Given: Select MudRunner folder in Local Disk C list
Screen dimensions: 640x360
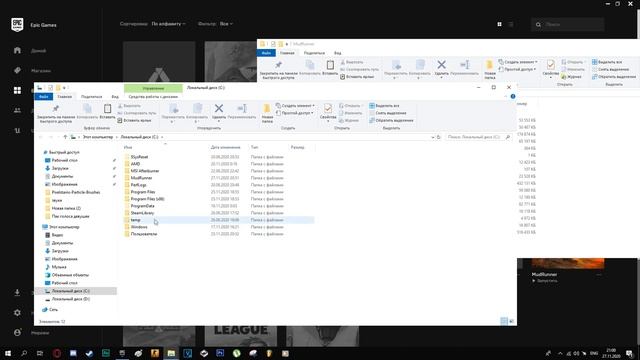Looking at the screenshot, I should (141, 178).
